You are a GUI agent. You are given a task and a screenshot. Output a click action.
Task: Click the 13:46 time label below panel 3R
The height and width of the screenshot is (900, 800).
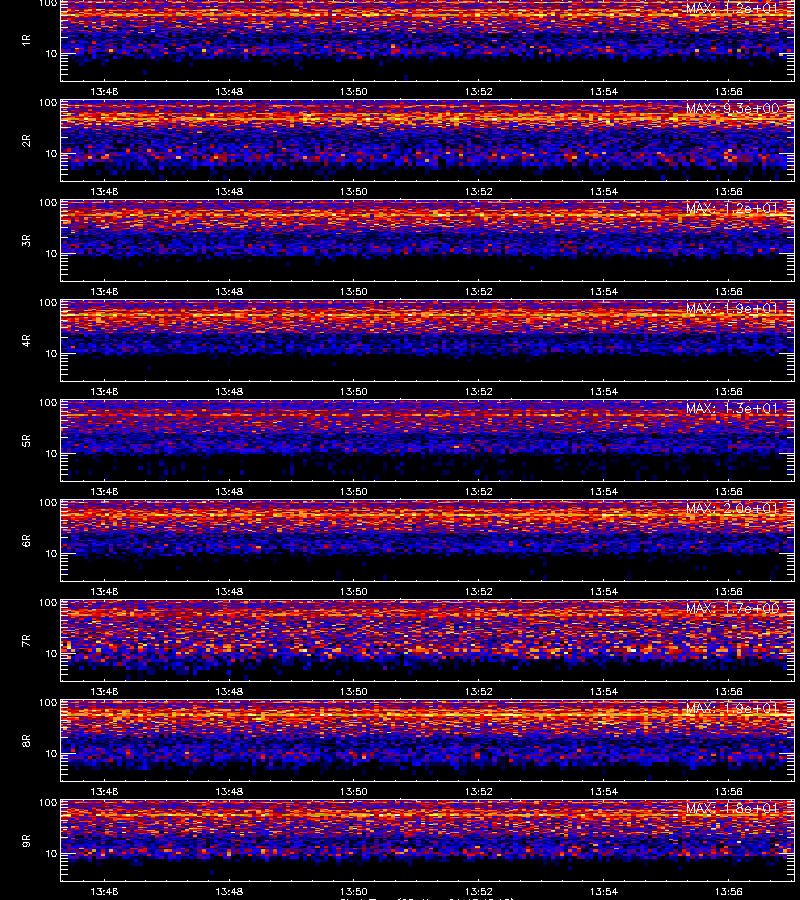point(104,291)
